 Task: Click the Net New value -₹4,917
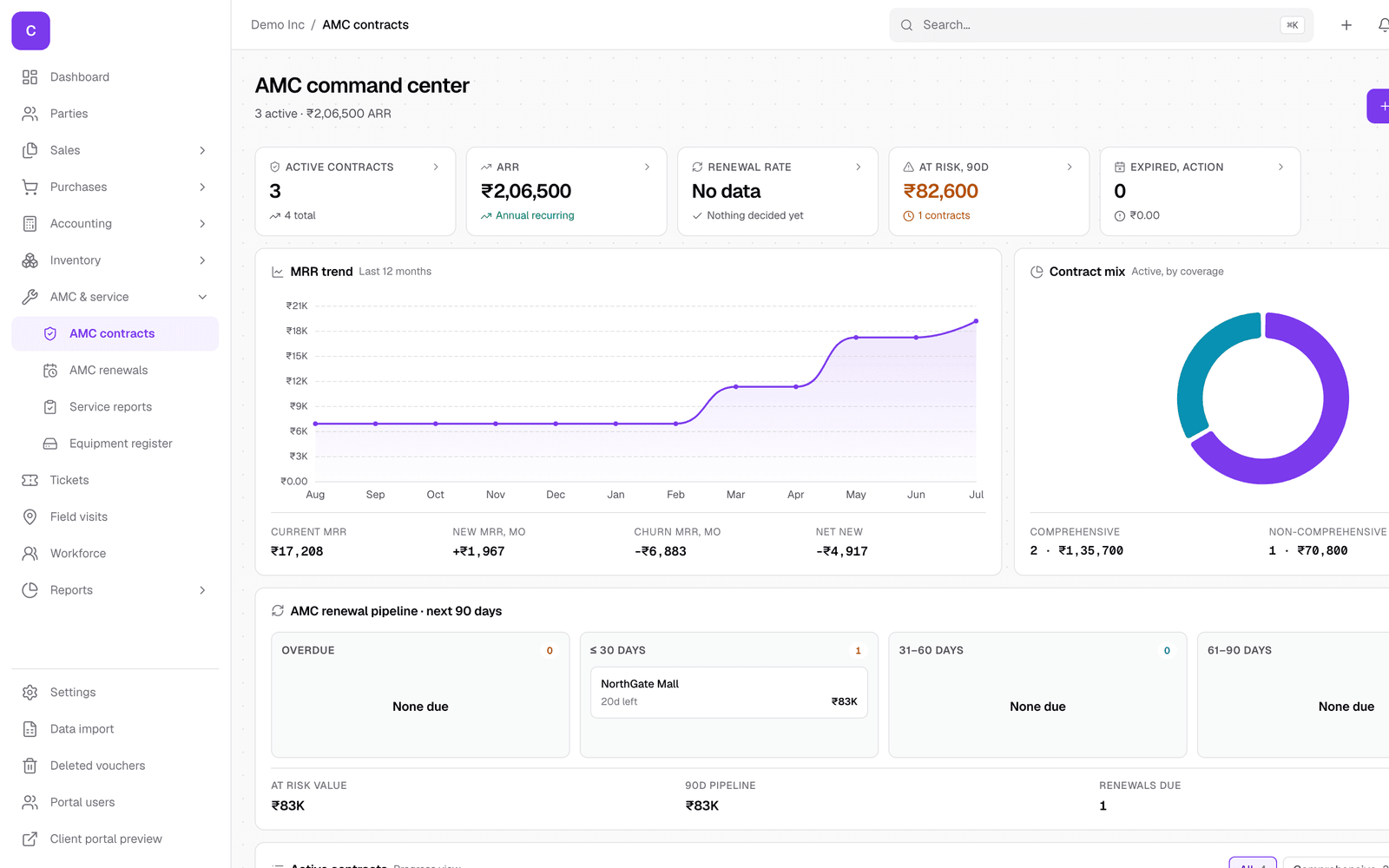(x=842, y=551)
